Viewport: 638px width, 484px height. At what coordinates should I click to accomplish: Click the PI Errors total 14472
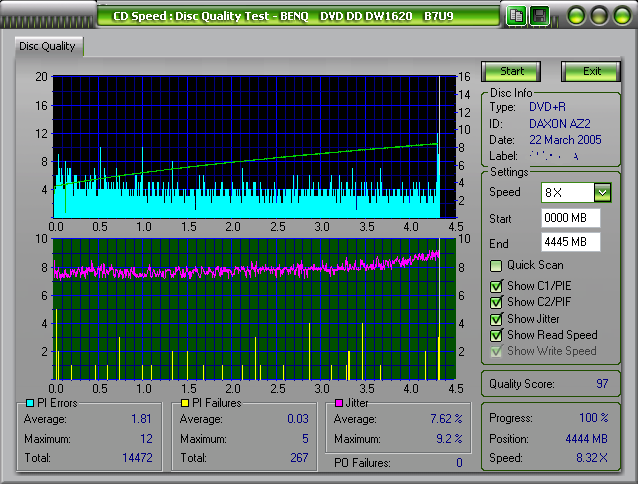137,458
